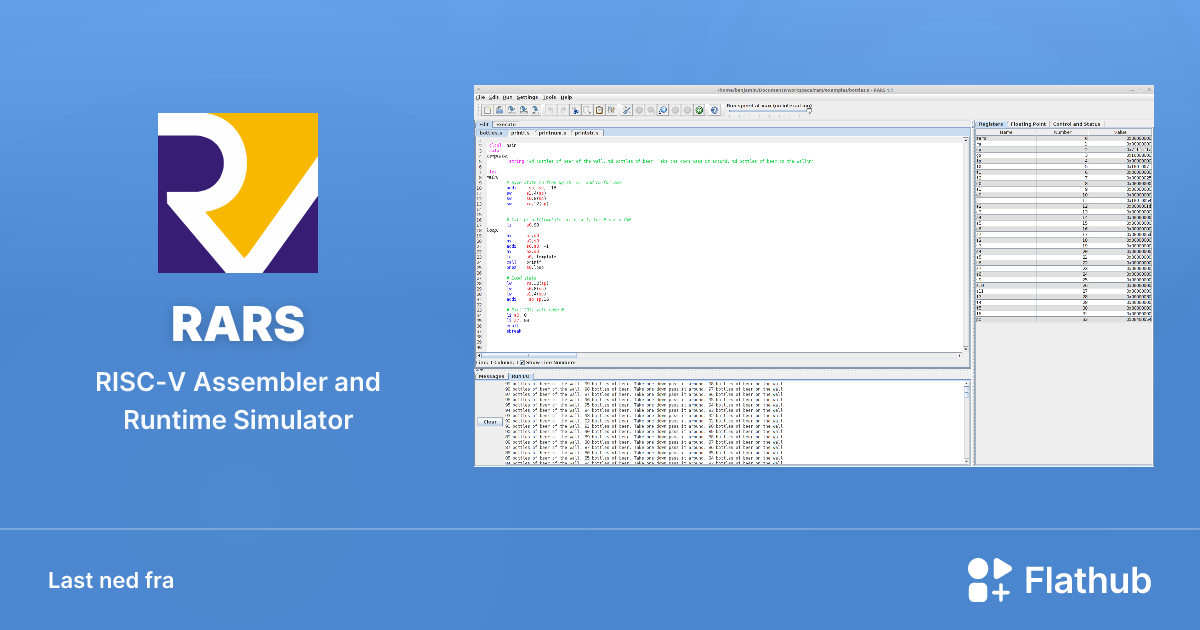This screenshot has height=630, width=1200.
Task: Save the current file via the Save icon
Action: tap(510, 109)
